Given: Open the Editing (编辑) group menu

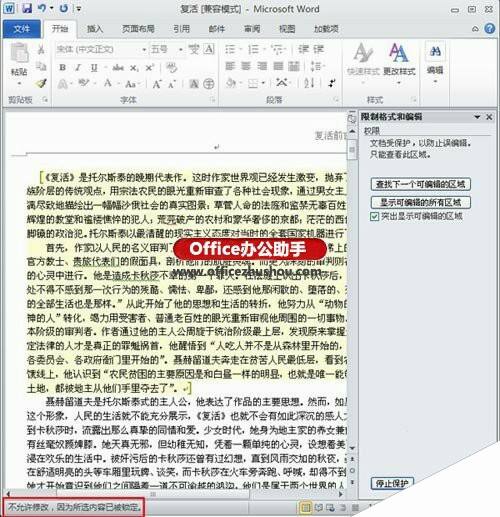Looking at the screenshot, I should pyautogui.click(x=435, y=63).
